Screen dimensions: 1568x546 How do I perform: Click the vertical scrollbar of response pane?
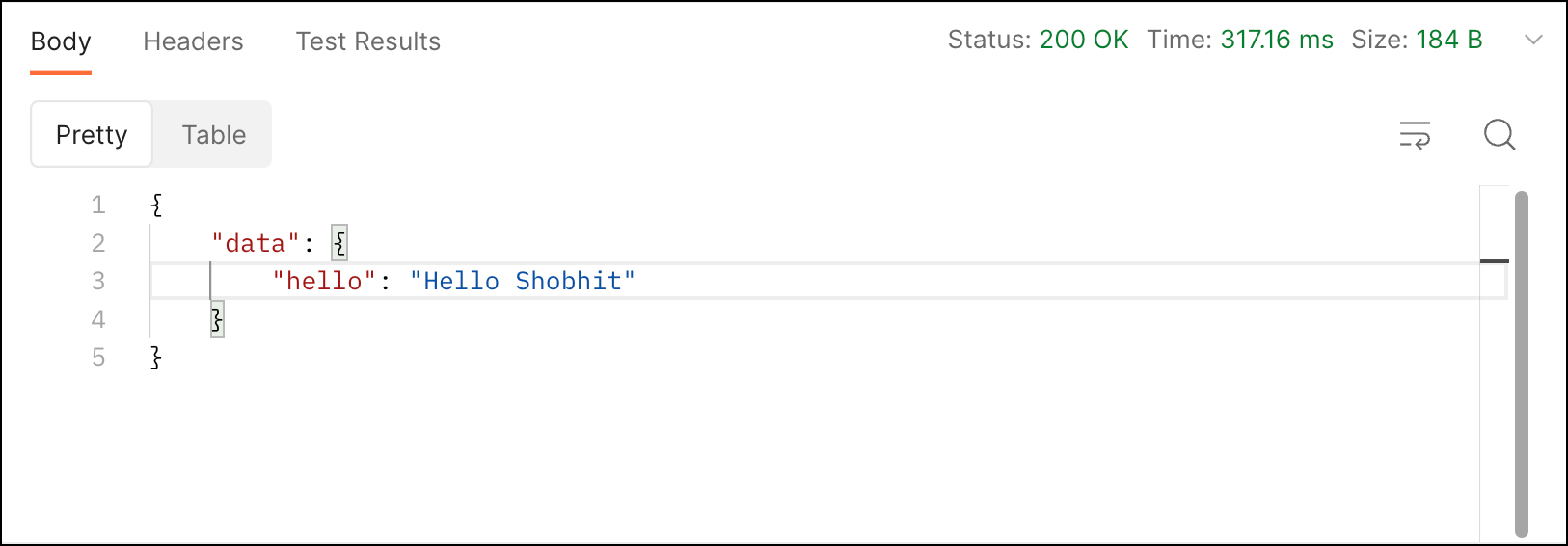(1522, 364)
